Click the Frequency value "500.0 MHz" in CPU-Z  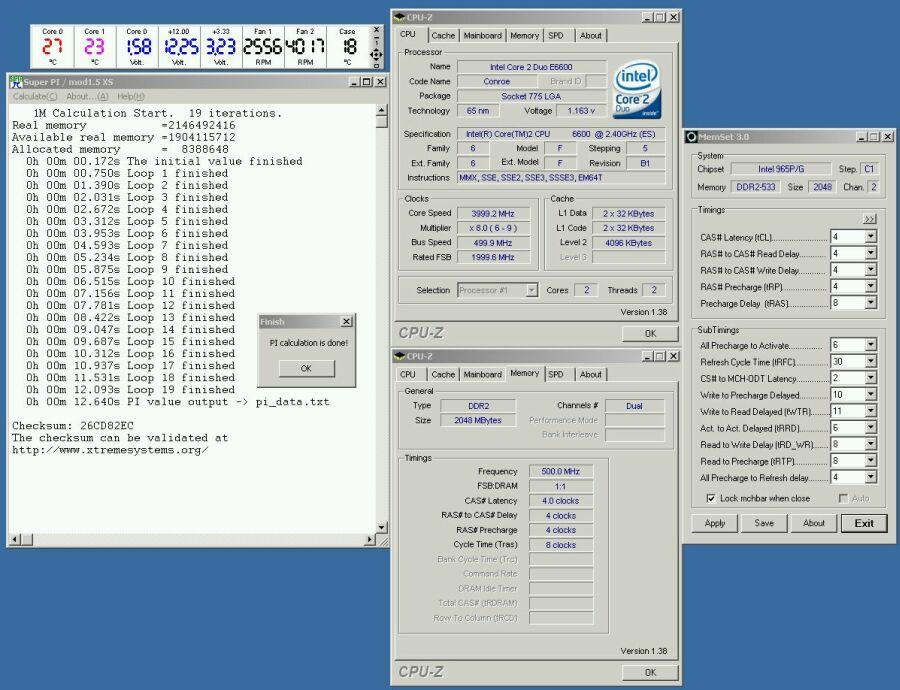click(561, 471)
